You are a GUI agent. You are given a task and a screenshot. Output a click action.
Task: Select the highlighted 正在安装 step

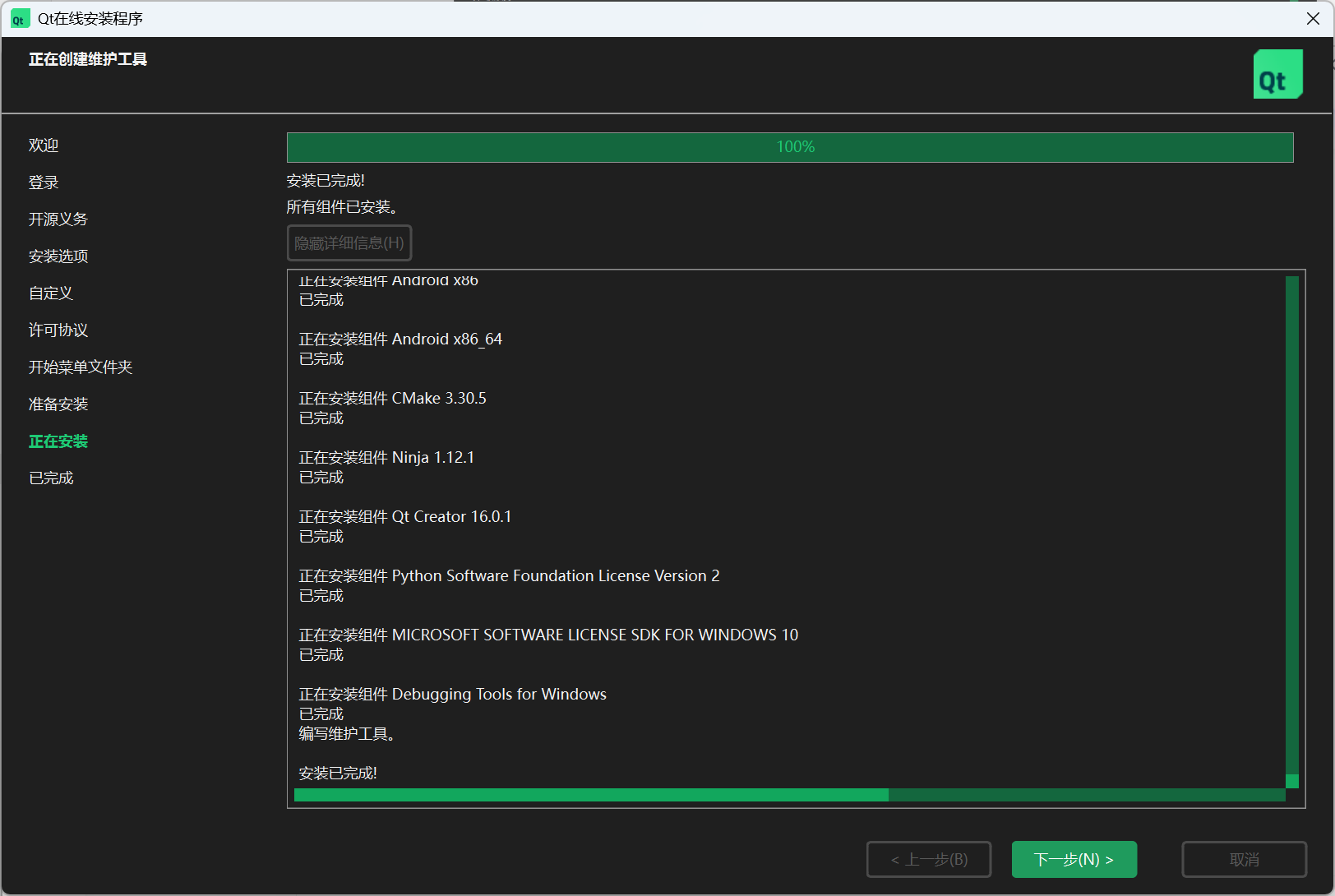click(x=58, y=441)
